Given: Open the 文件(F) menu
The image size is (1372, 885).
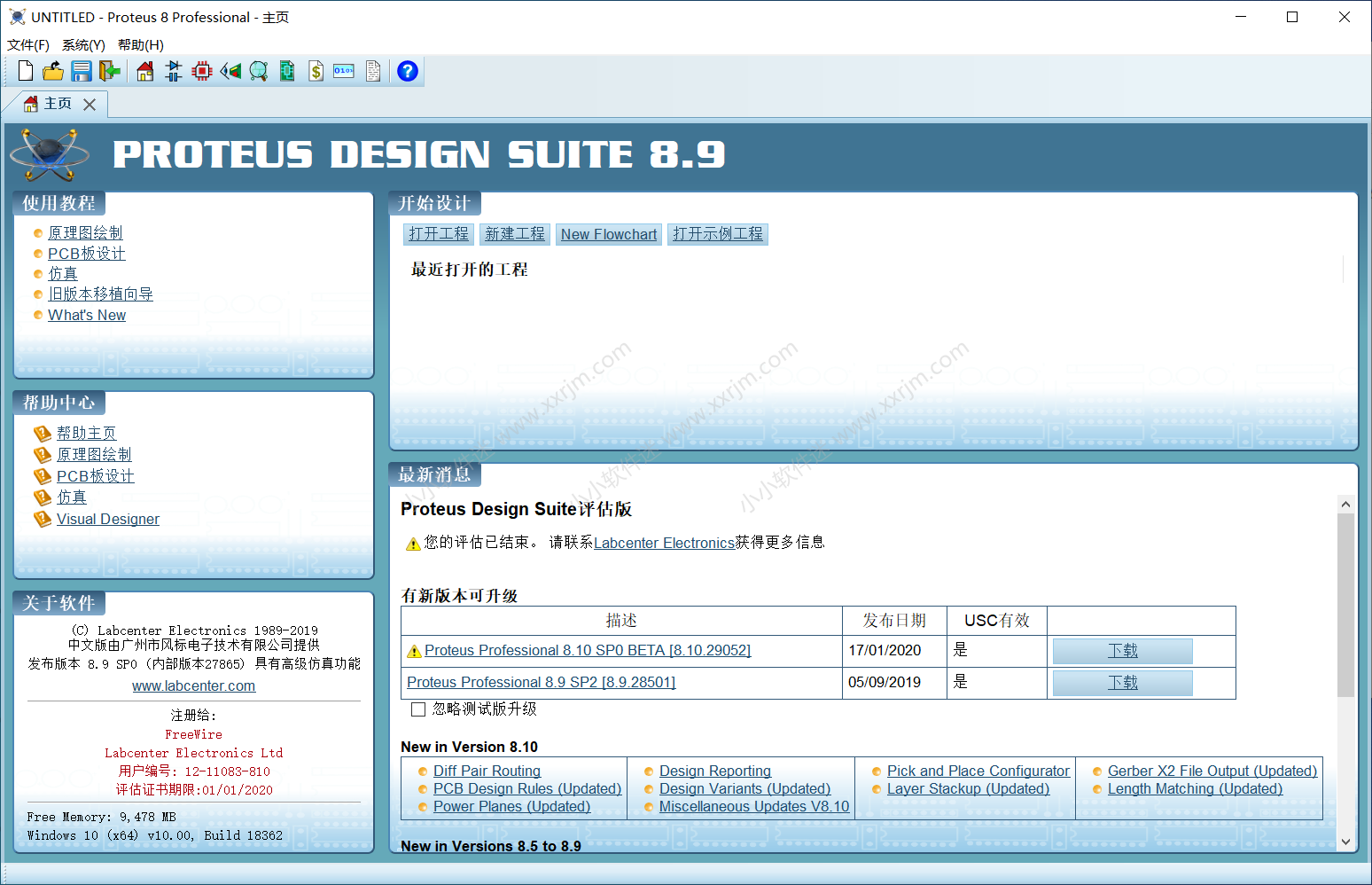Looking at the screenshot, I should click(28, 45).
